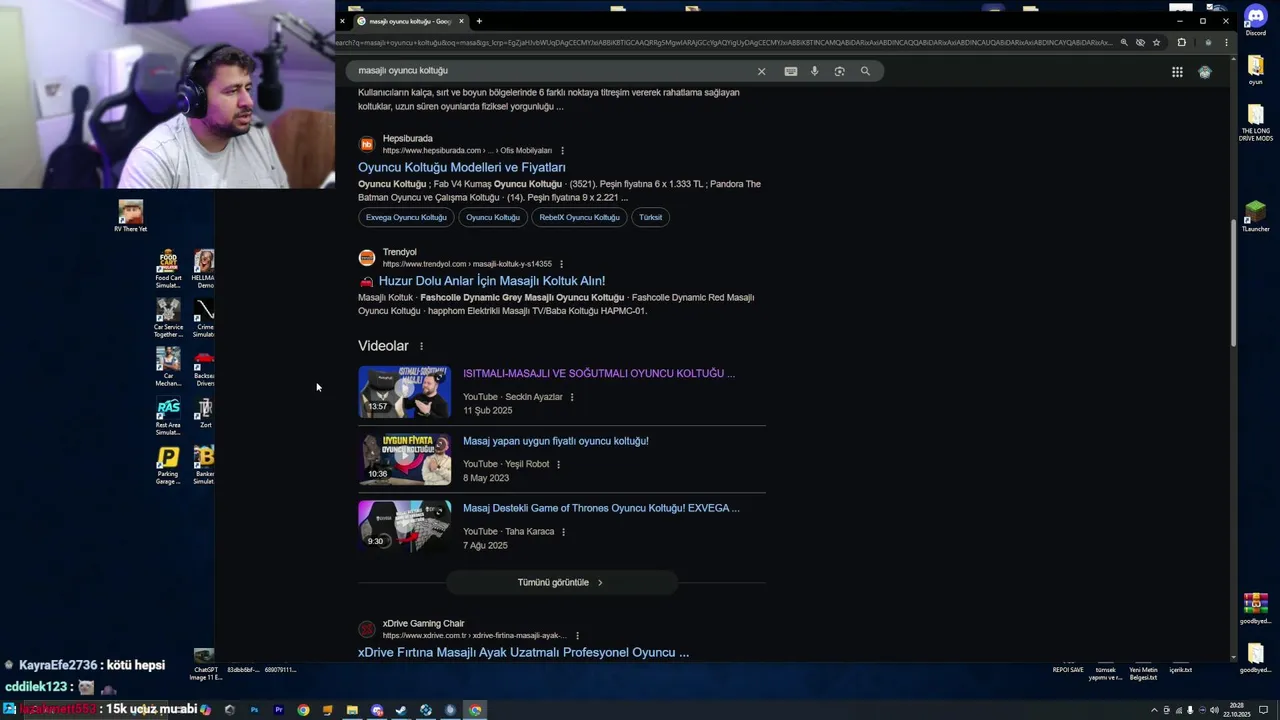This screenshot has height=720, width=1280.
Task: Open Chrome extensions puzzle icon
Action: pos(1182,43)
